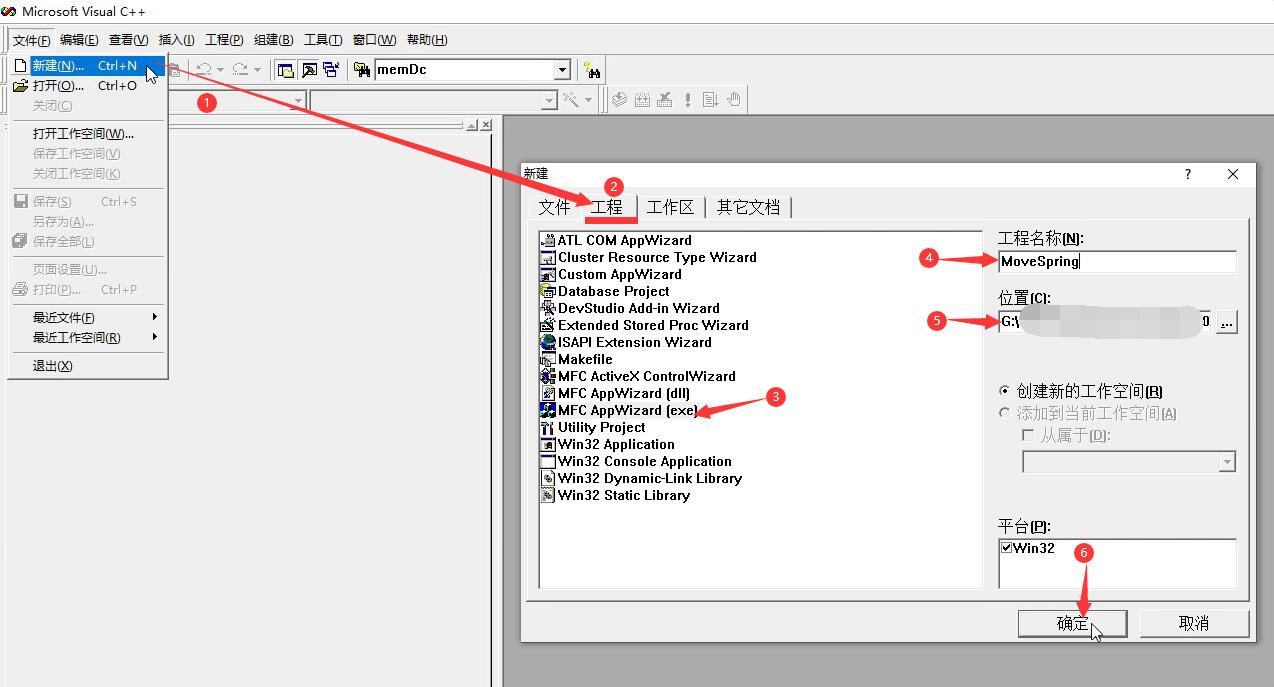
Task: Expand the memDc find combo dropdown
Action: [x=562, y=70]
